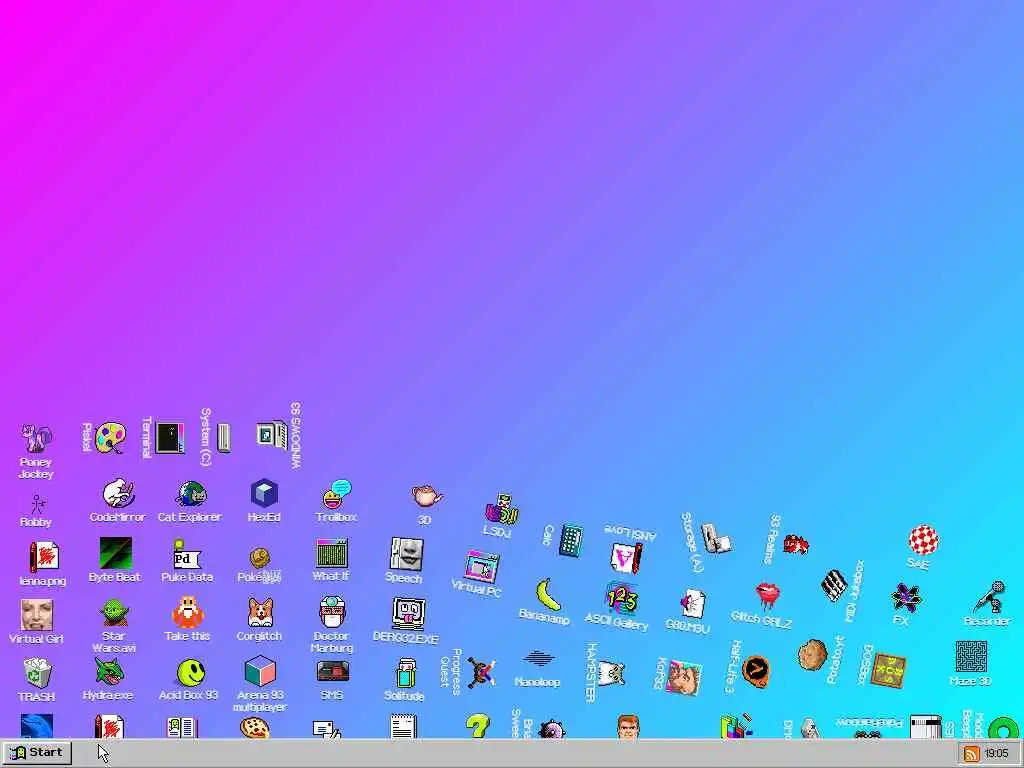This screenshot has height=768, width=1024.
Task: Open the HAMPSTER icon
Action: click(612, 673)
